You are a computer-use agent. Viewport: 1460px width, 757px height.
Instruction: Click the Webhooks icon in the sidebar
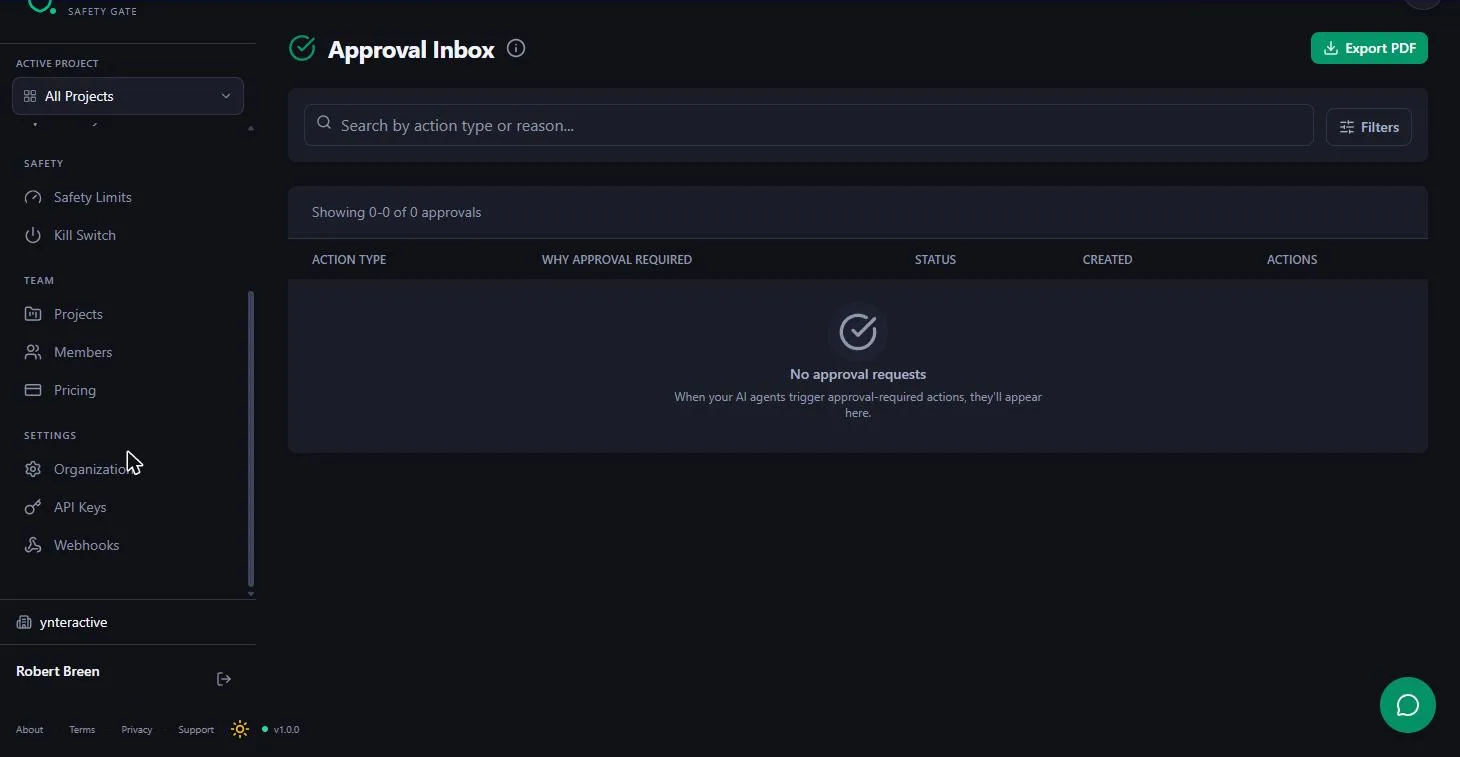(33, 545)
